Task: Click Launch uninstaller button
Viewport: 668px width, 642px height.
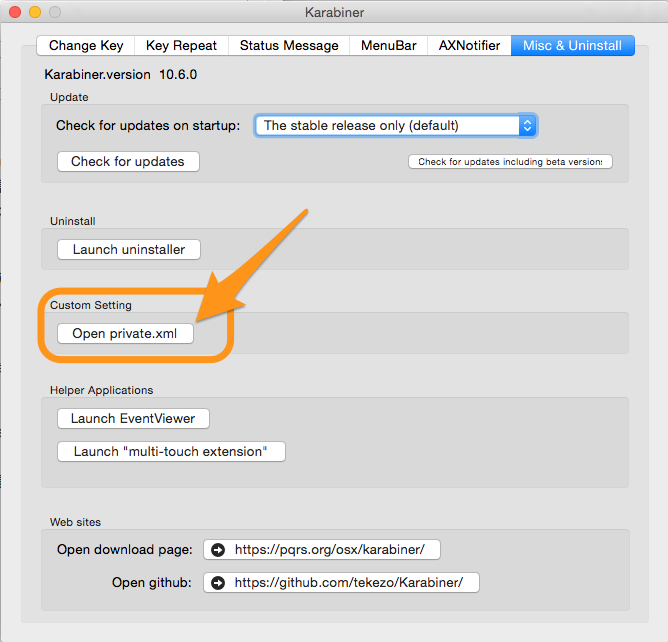Action: [129, 249]
